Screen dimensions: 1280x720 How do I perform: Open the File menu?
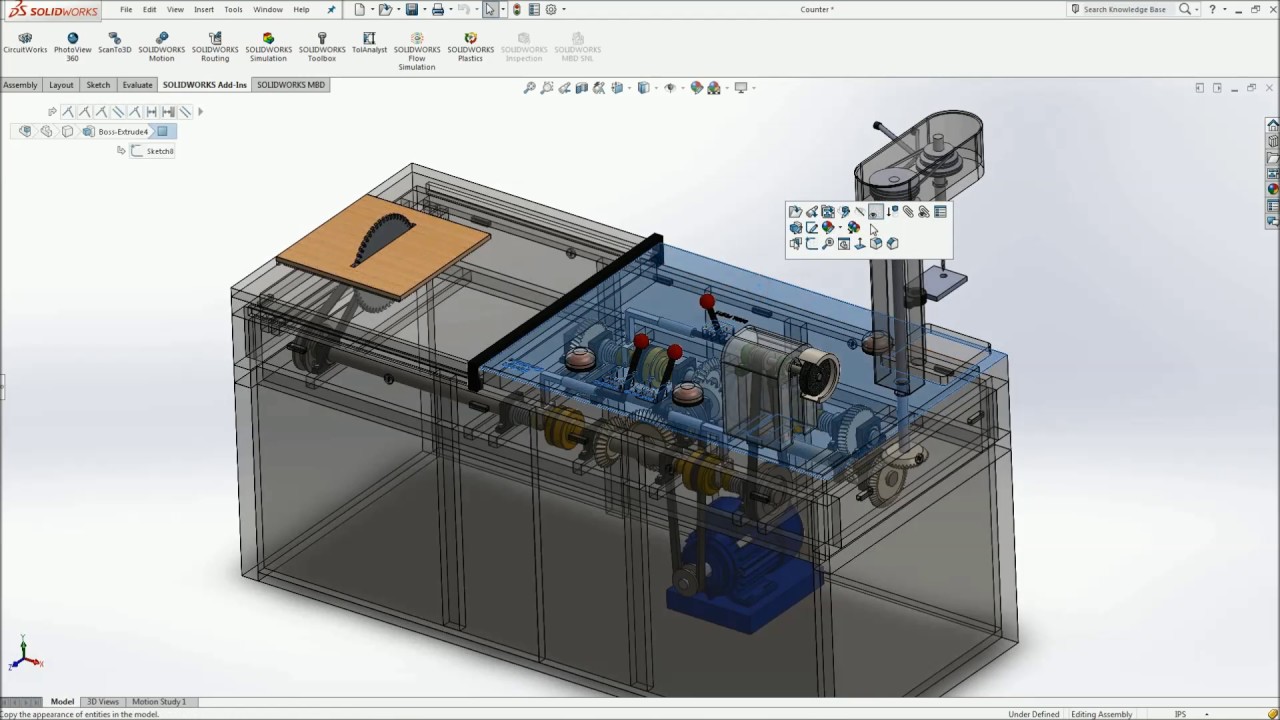click(126, 10)
